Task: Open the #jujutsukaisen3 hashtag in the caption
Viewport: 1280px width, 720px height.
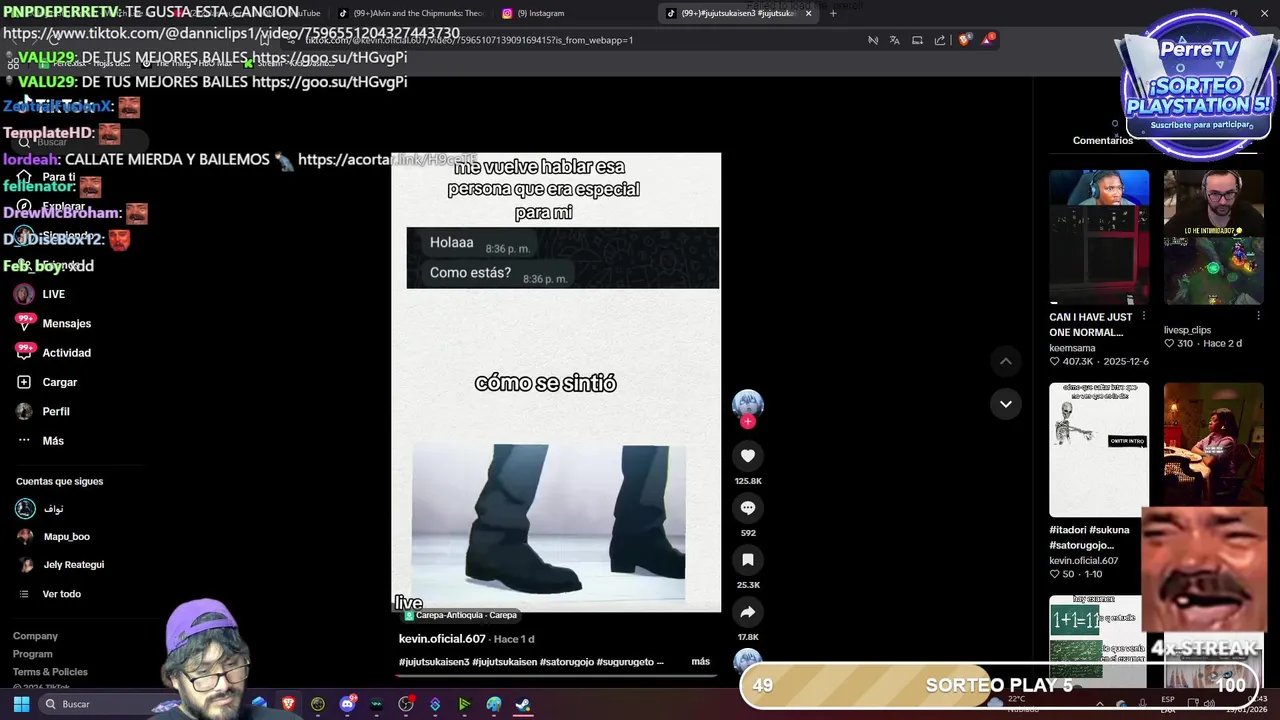Action: tap(434, 662)
